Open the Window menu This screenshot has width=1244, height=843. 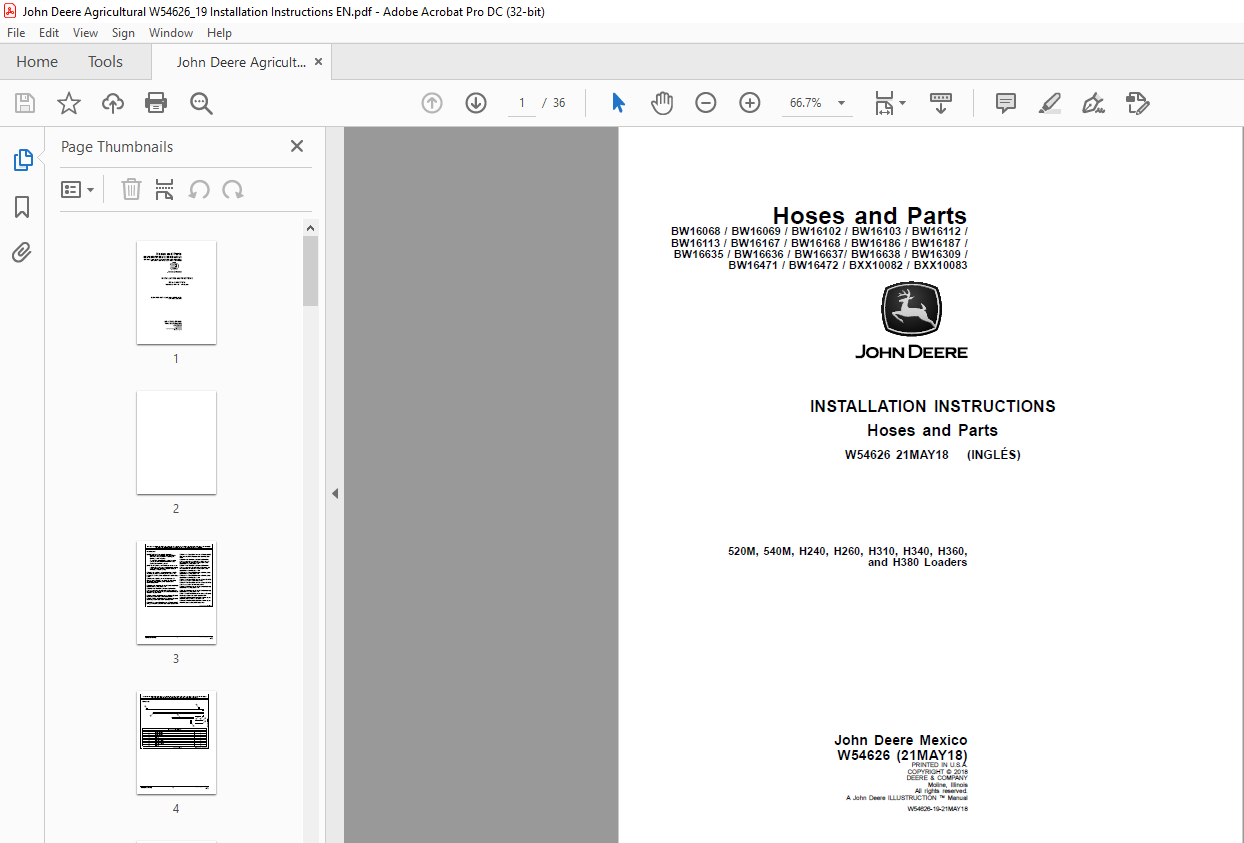pyautogui.click(x=171, y=33)
